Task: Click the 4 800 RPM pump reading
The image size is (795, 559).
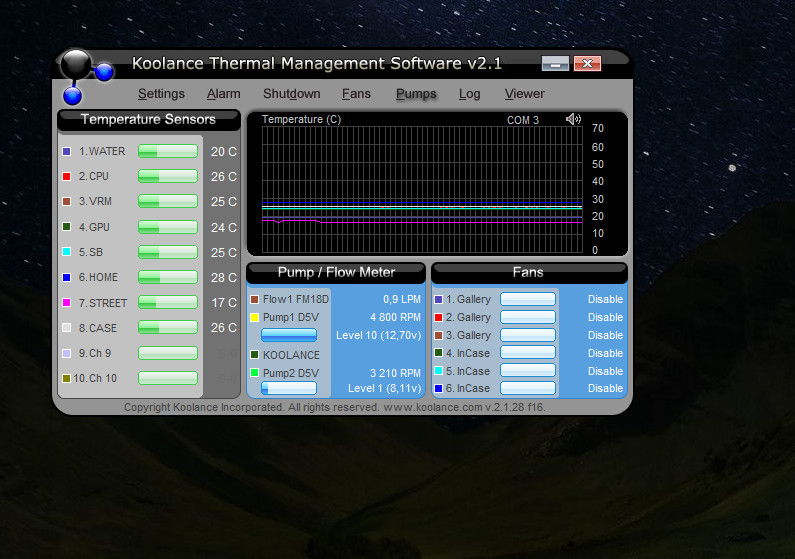Action: [395, 317]
